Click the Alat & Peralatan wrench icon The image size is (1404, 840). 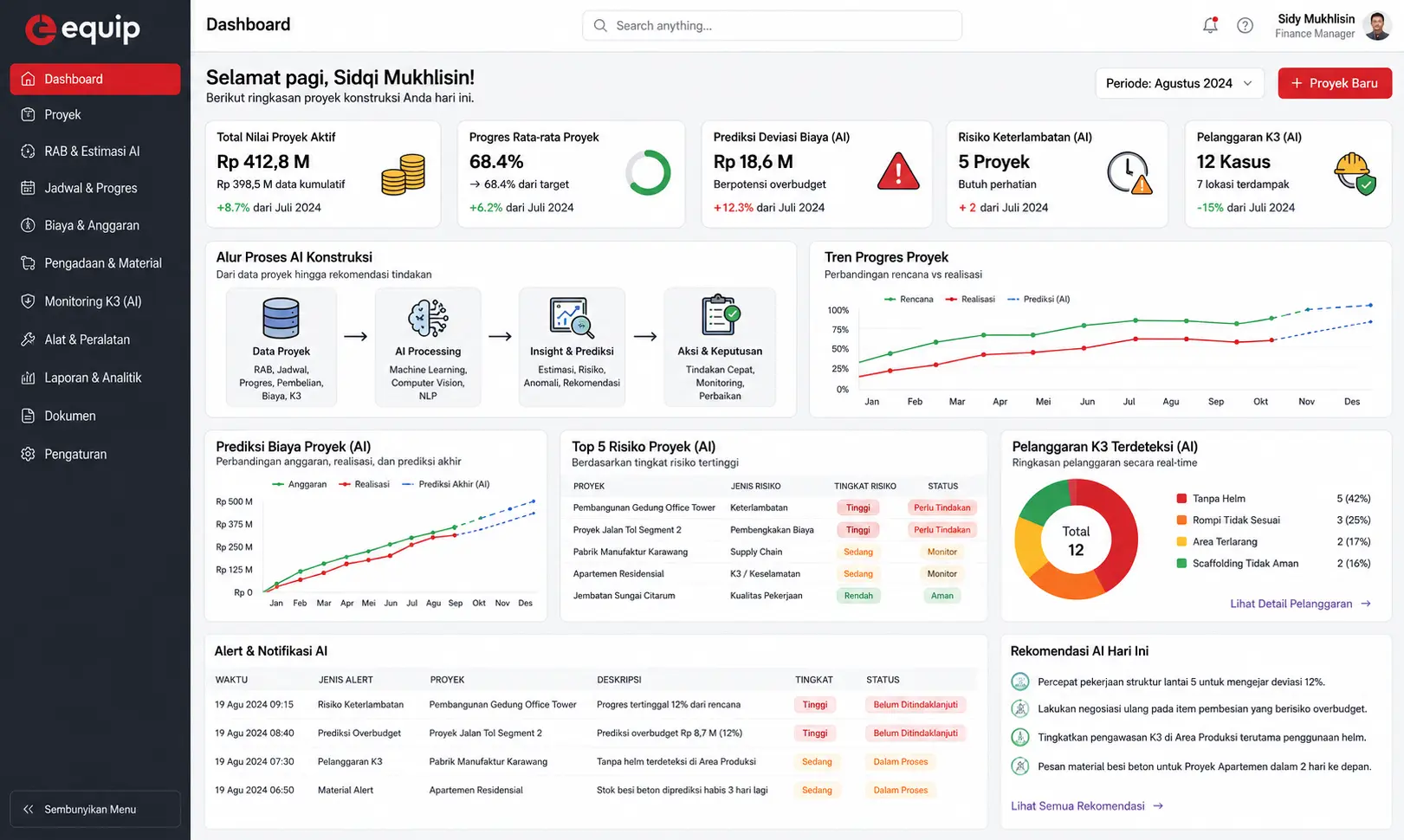tap(28, 339)
